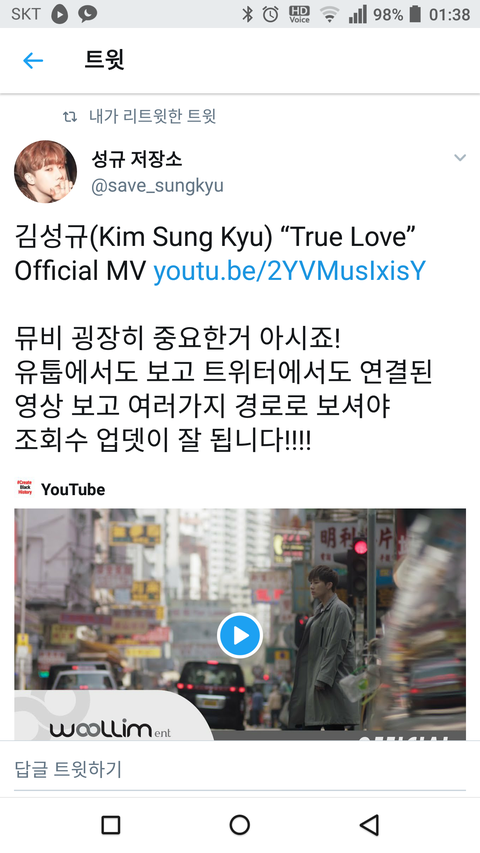The width and height of the screenshot is (480, 853).
Task: Tap the YouTube card source icon
Action: 25,488
